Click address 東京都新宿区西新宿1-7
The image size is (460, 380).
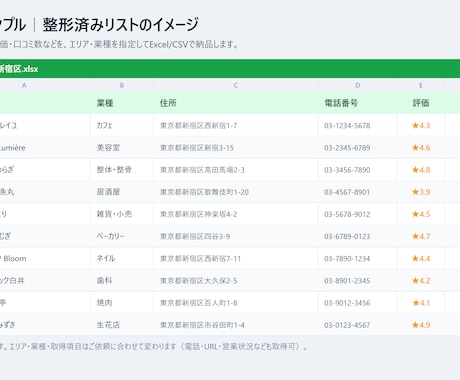pos(199,126)
